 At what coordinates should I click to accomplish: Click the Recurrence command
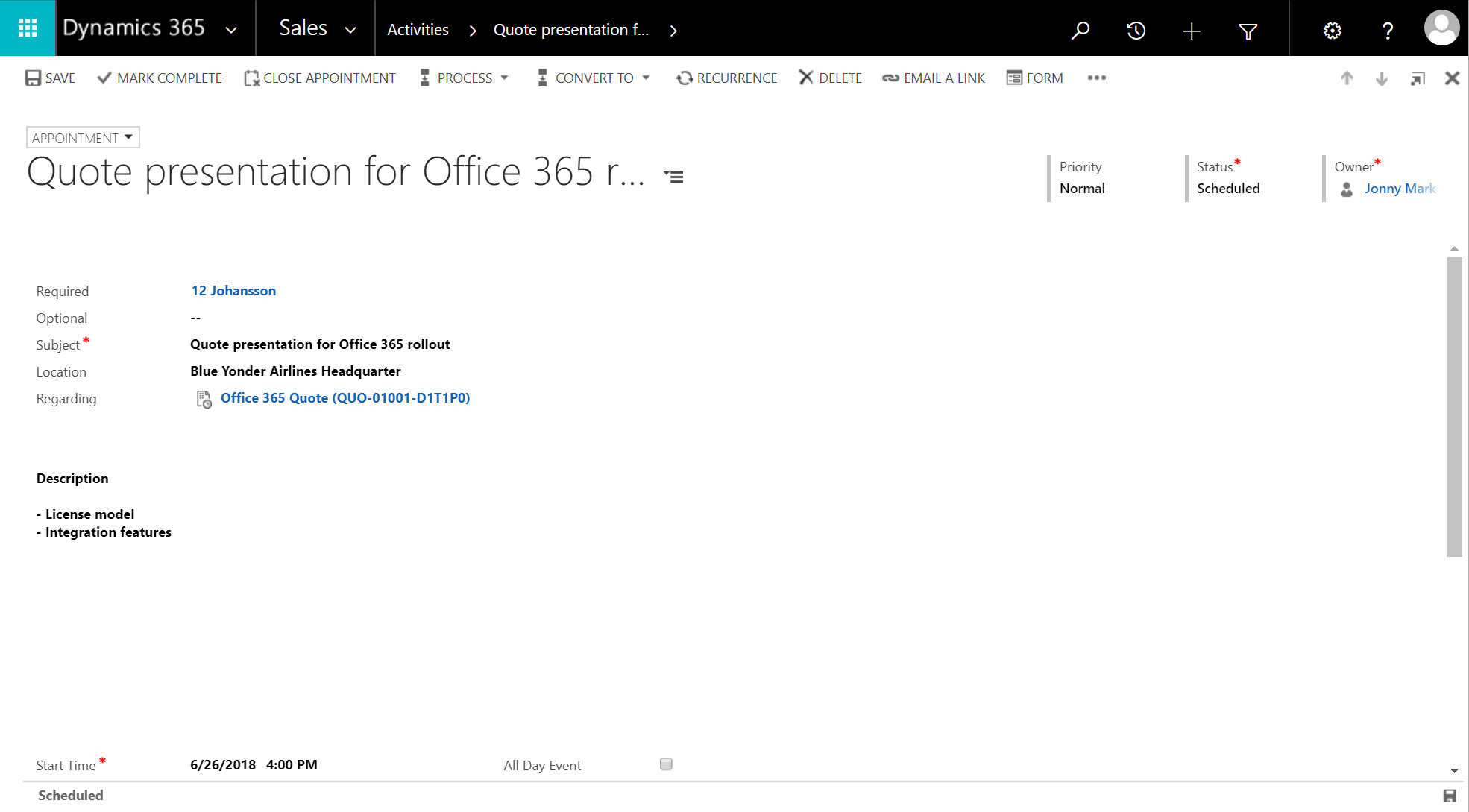pyautogui.click(x=726, y=78)
